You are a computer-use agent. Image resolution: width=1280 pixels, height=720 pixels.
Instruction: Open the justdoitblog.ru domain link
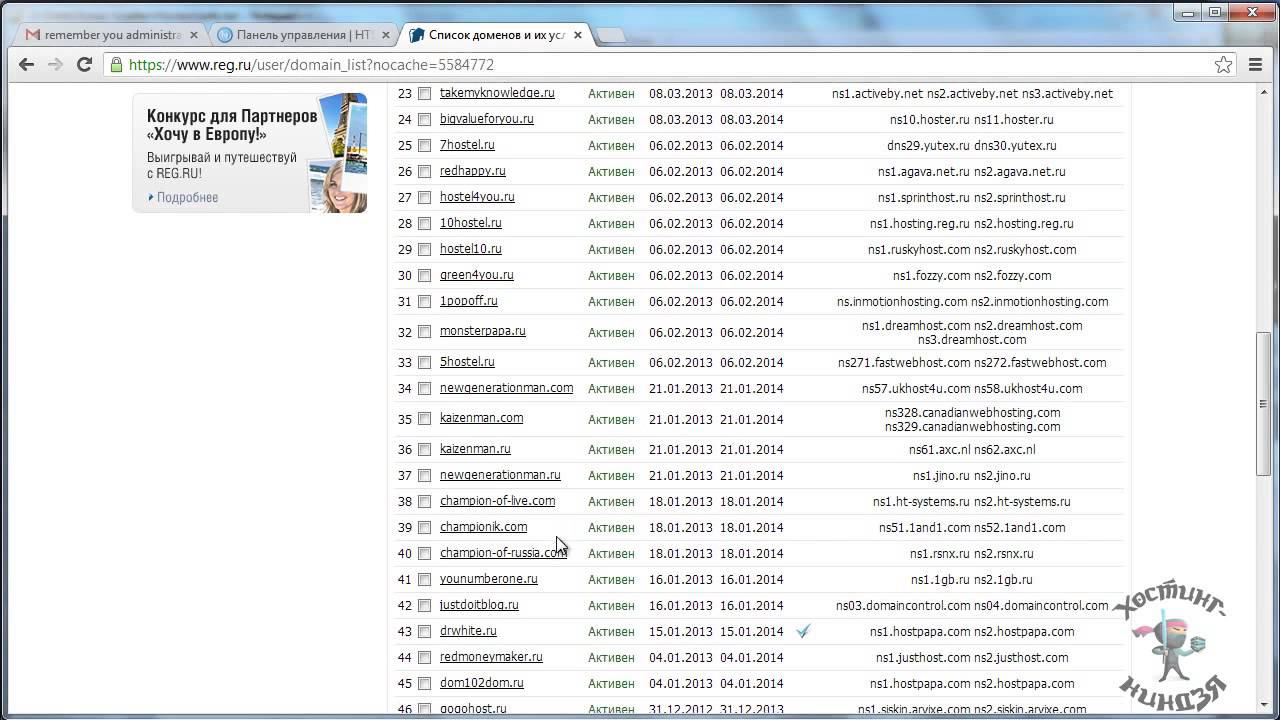(x=479, y=605)
